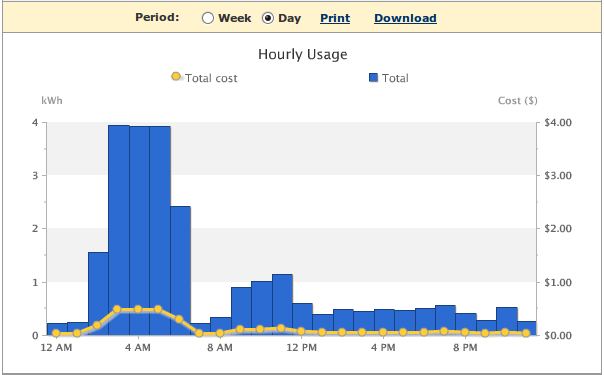Select the Week period radio button

pyautogui.click(x=208, y=18)
